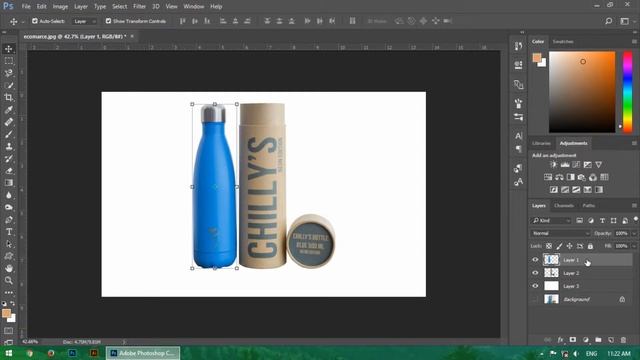This screenshot has height=360, width=640.
Task: Select the Zoom tool
Action: click(x=9, y=280)
